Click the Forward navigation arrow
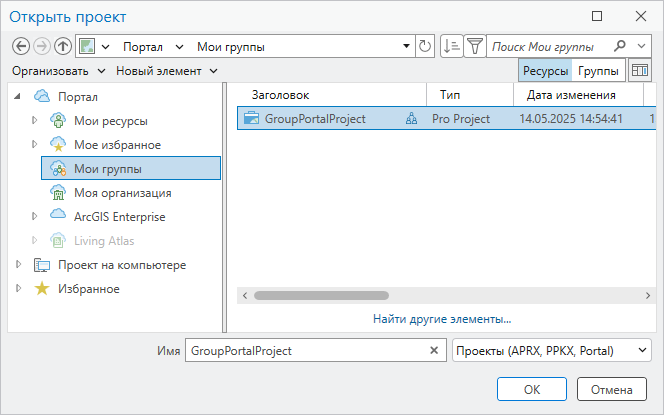This screenshot has height=415, width=664. coord(42,46)
